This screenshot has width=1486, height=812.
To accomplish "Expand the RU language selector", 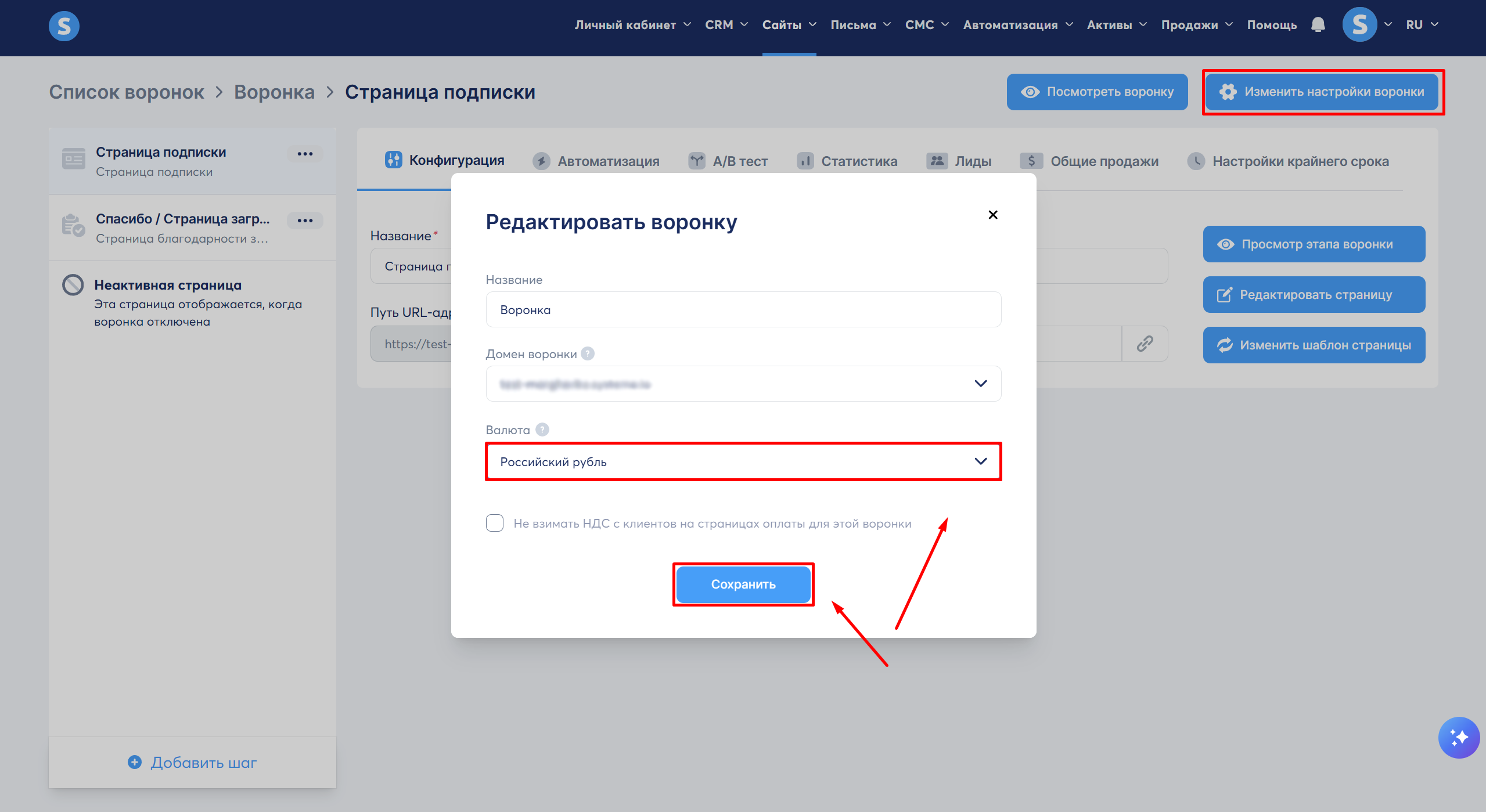I will (1422, 25).
